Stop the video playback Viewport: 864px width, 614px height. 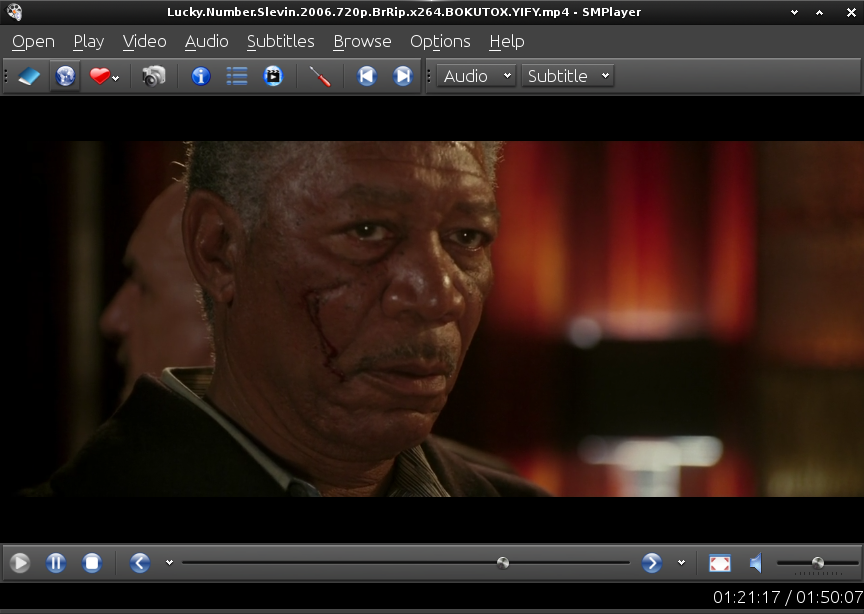point(92,563)
